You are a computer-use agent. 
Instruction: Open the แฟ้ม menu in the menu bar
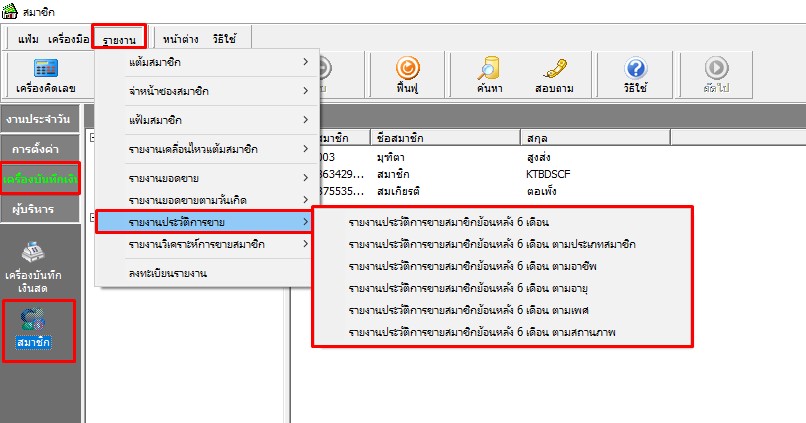point(28,39)
